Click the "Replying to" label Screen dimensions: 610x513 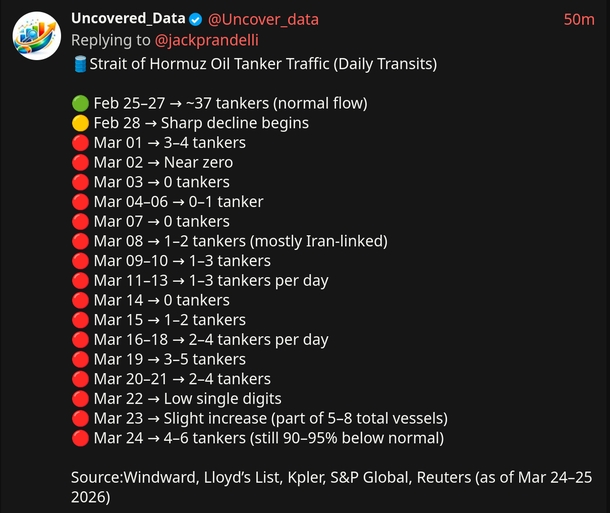[111, 41]
